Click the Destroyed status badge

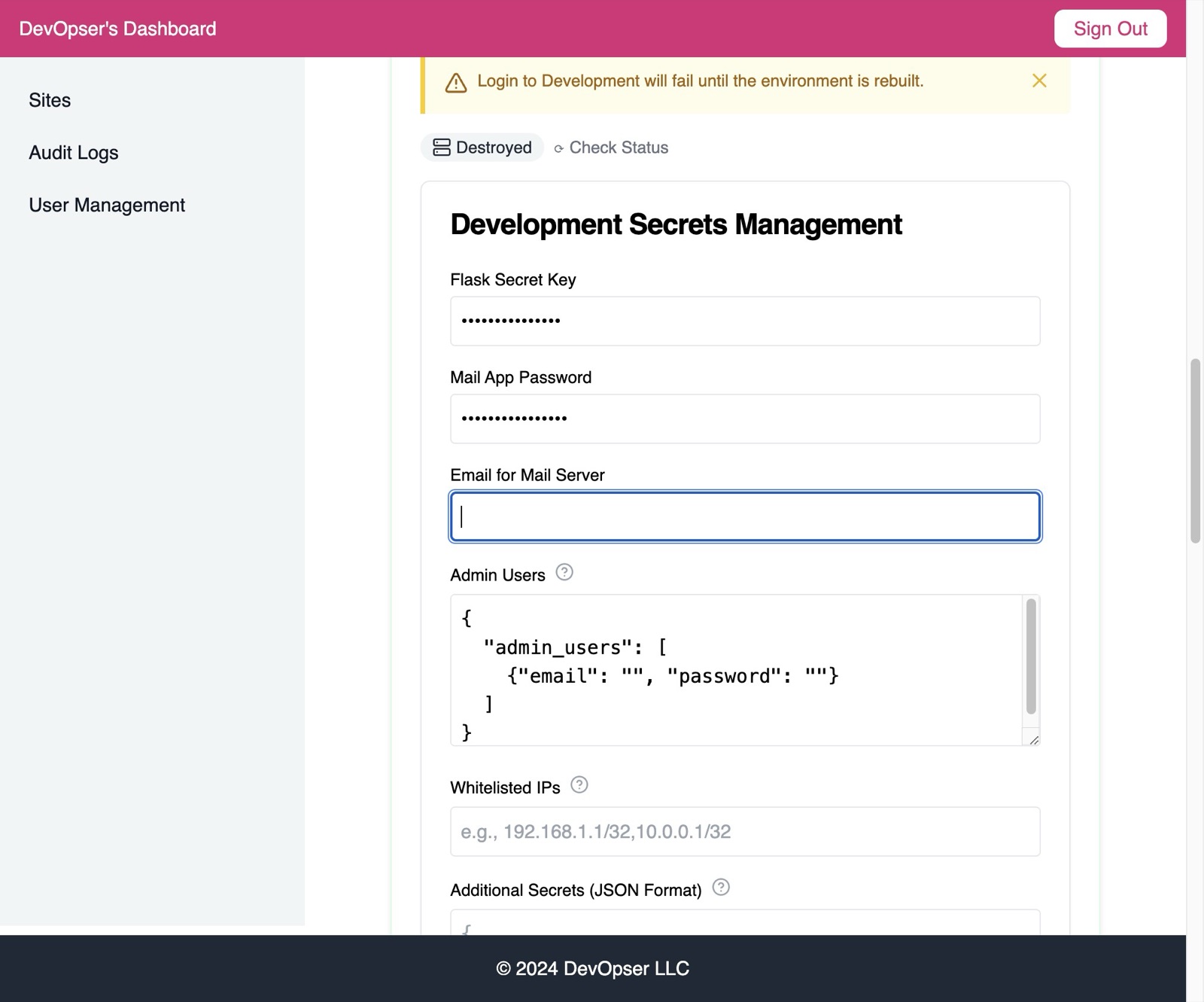[482, 148]
